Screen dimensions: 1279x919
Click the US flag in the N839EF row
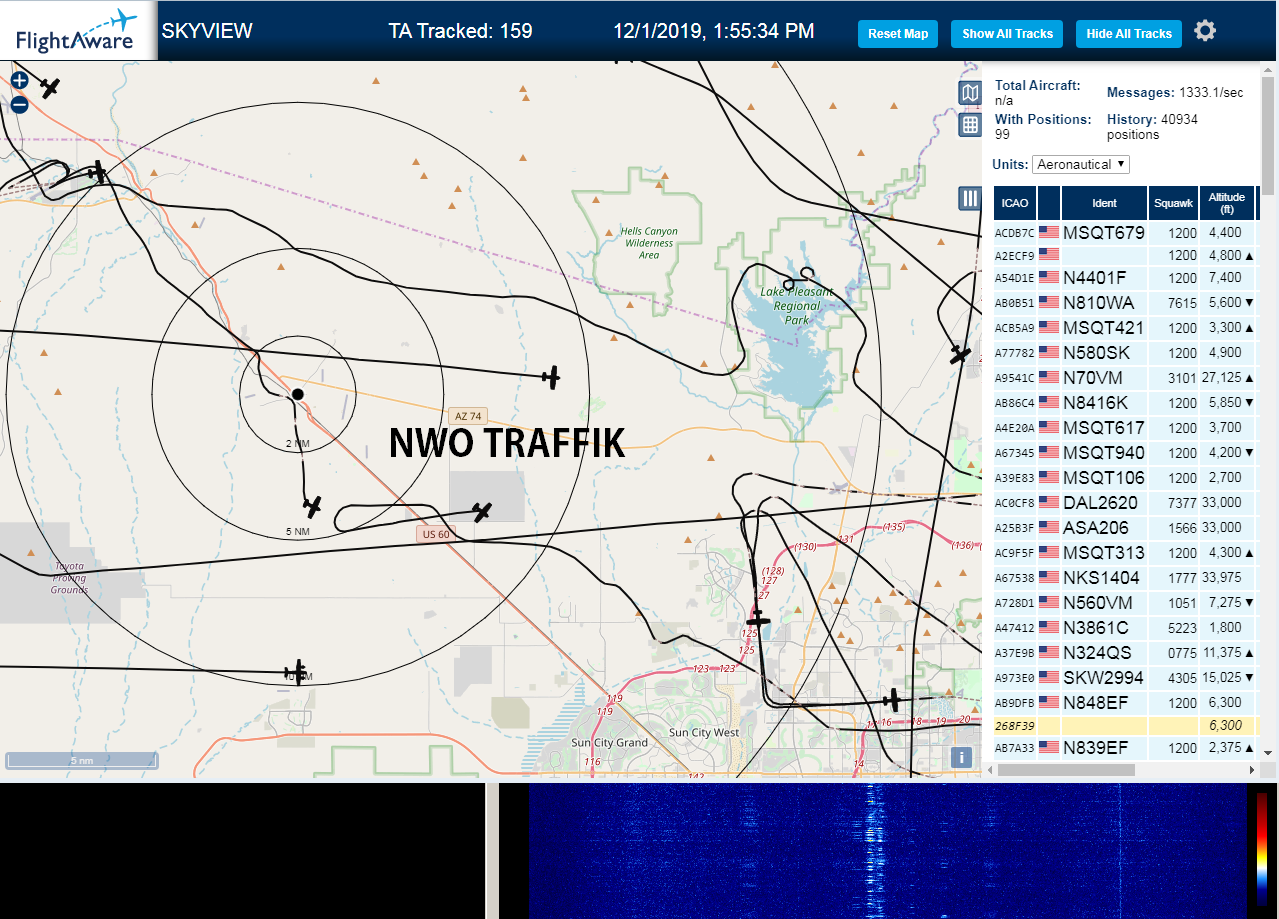1049,747
